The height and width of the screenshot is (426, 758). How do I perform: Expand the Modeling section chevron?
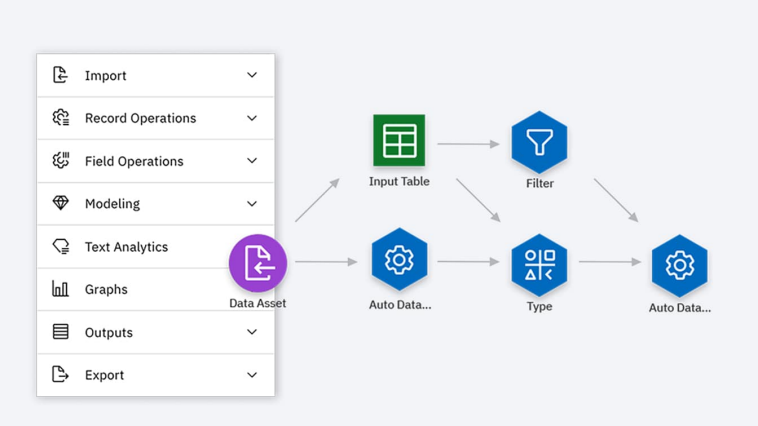tap(252, 204)
